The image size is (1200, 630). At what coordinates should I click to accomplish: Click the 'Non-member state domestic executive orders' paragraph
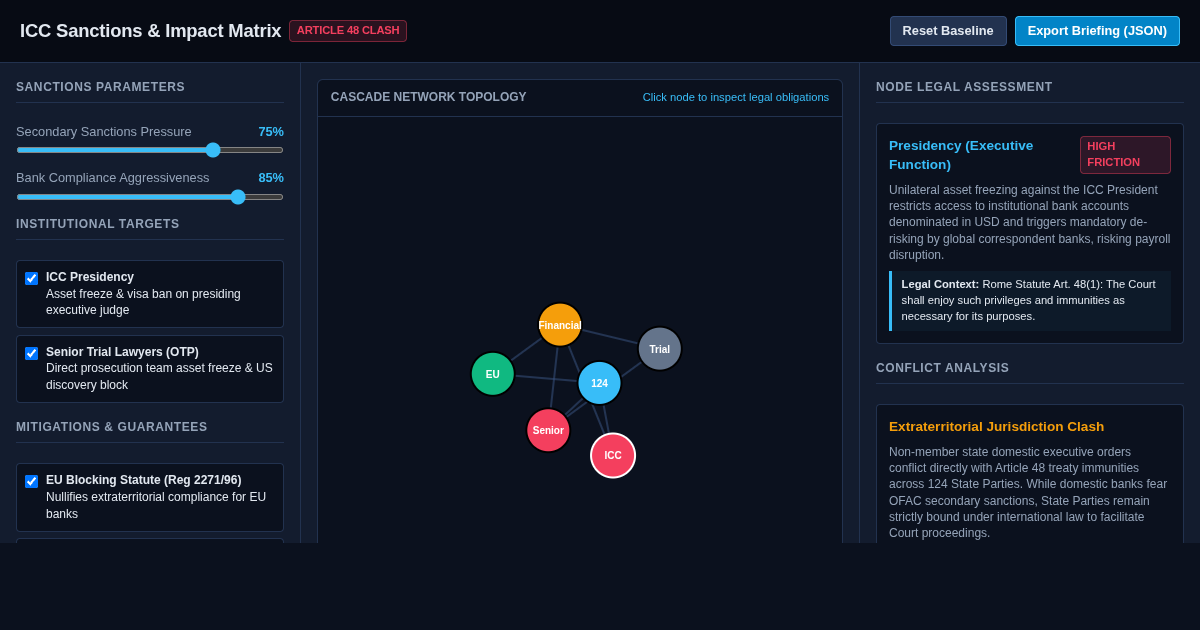[1028, 493]
